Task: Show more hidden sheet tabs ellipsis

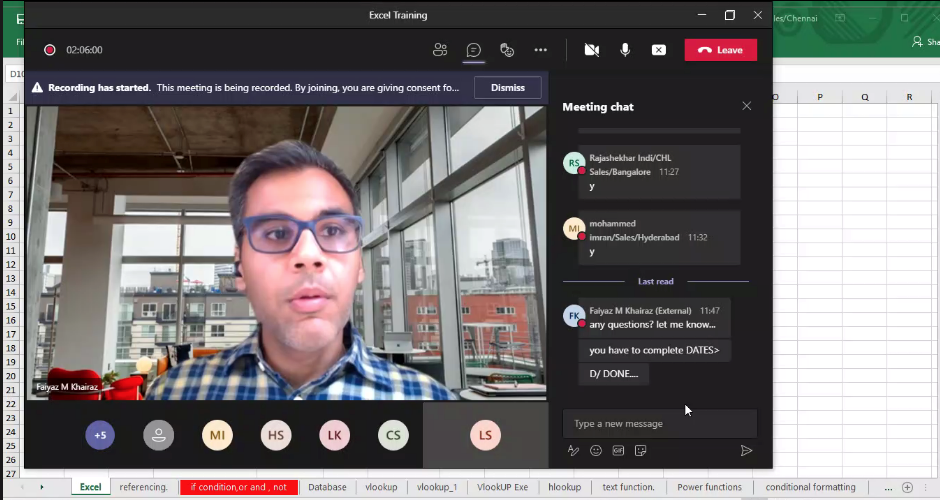Action: pyautogui.click(x=887, y=488)
